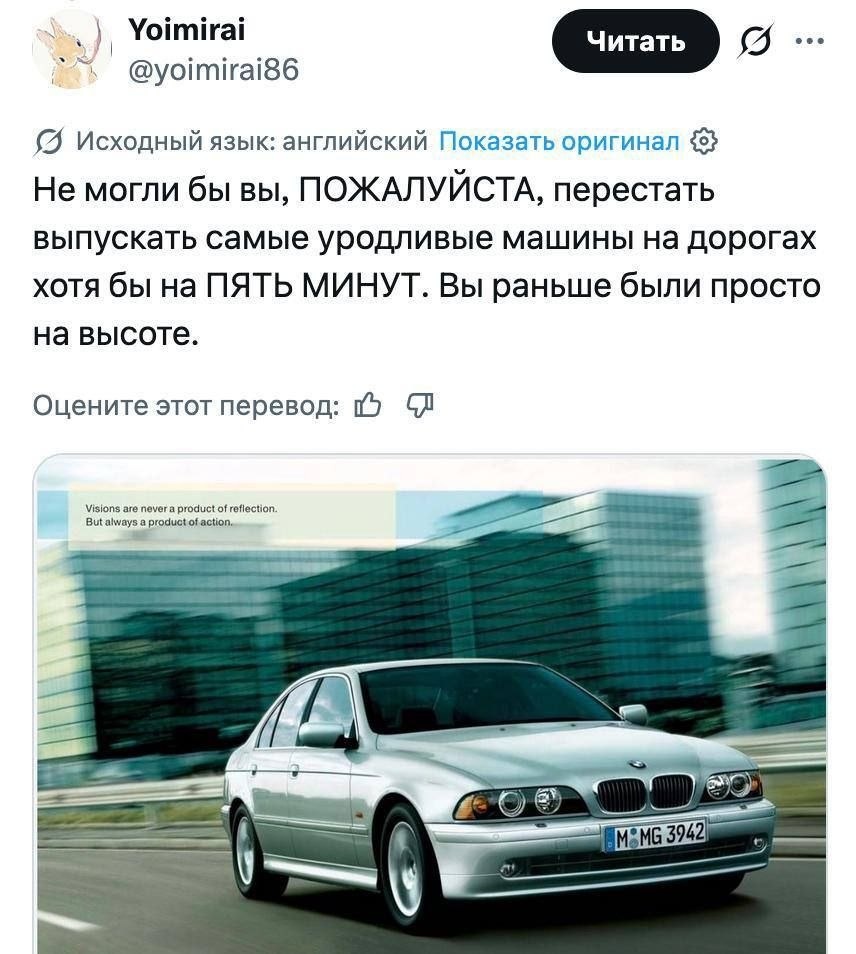Open the Grok icon beside the Читать button
This screenshot has width=856, height=954.
coord(756,41)
